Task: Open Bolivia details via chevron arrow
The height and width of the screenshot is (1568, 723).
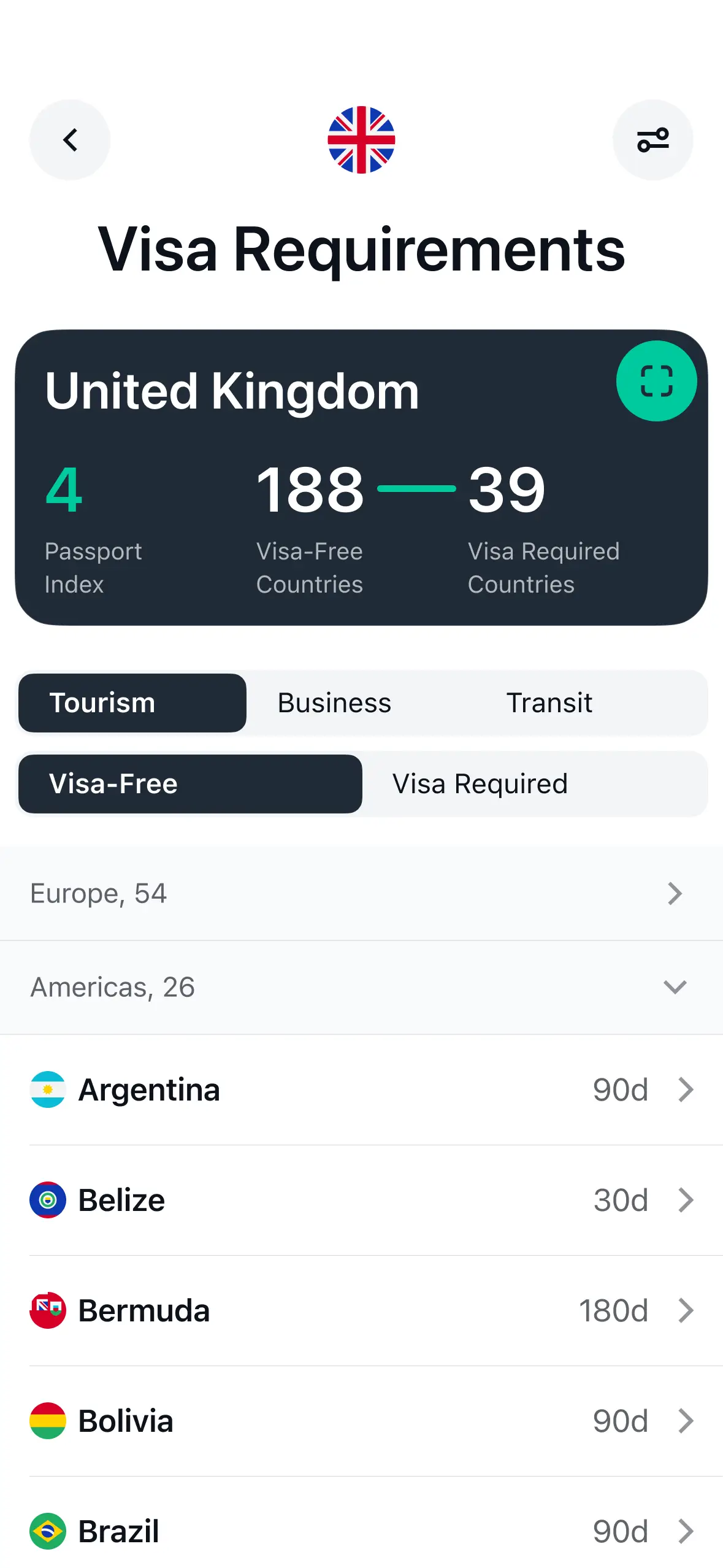Action: (x=686, y=1421)
